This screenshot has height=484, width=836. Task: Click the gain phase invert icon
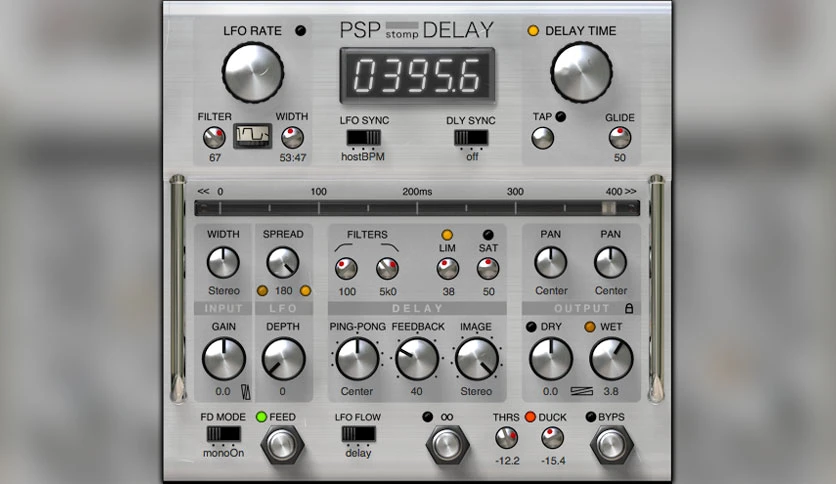246,392
